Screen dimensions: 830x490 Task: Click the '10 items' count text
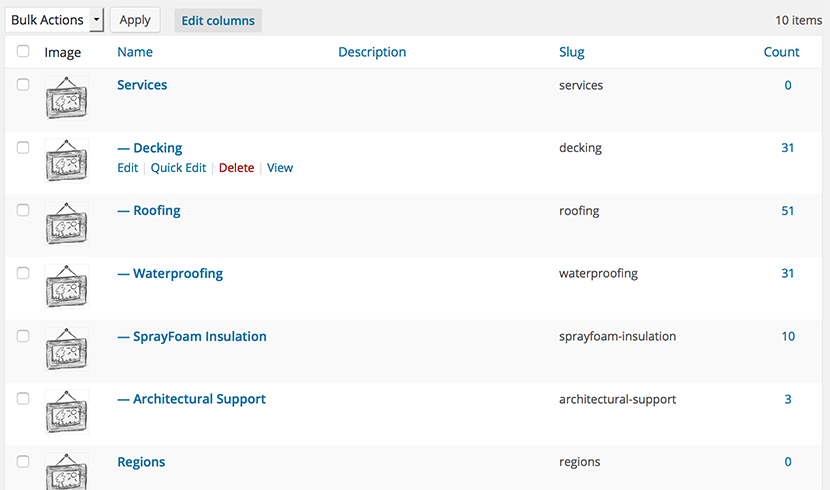[x=798, y=20]
